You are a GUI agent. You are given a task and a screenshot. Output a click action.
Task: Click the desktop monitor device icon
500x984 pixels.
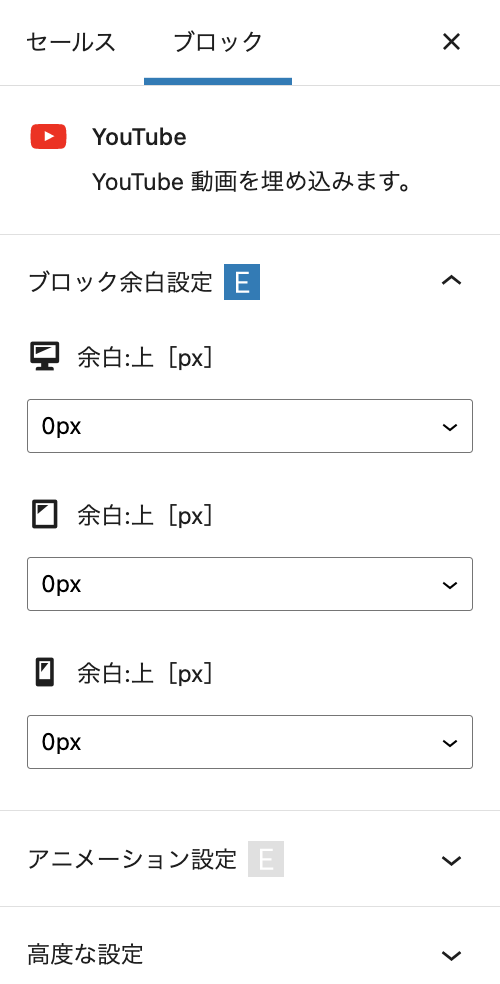click(45, 356)
